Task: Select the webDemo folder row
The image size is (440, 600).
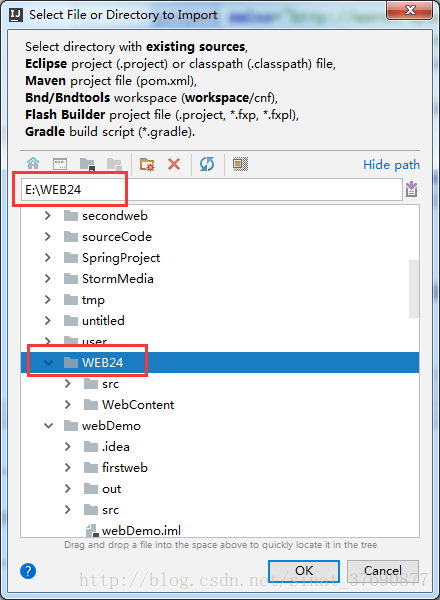Action: [220, 426]
